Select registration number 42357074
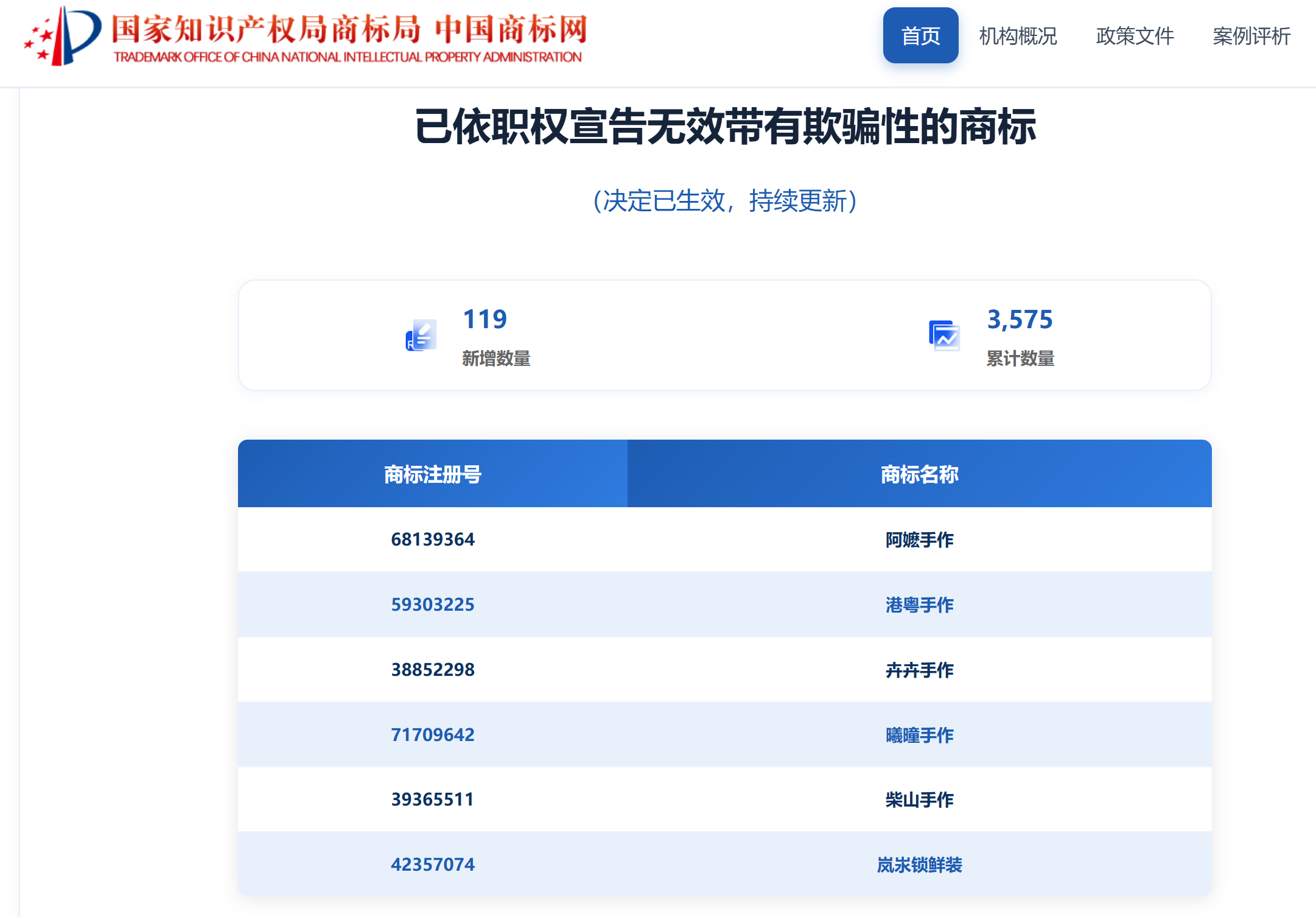1316x917 pixels. tap(433, 865)
